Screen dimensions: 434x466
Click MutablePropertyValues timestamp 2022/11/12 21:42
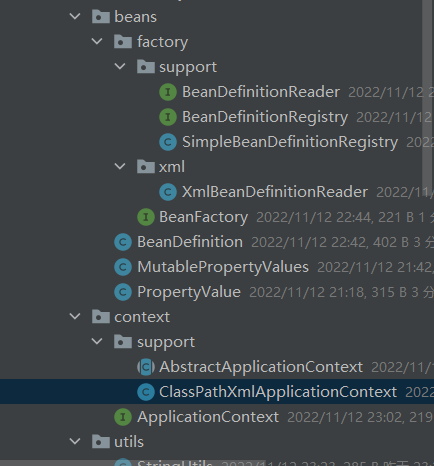375,267
